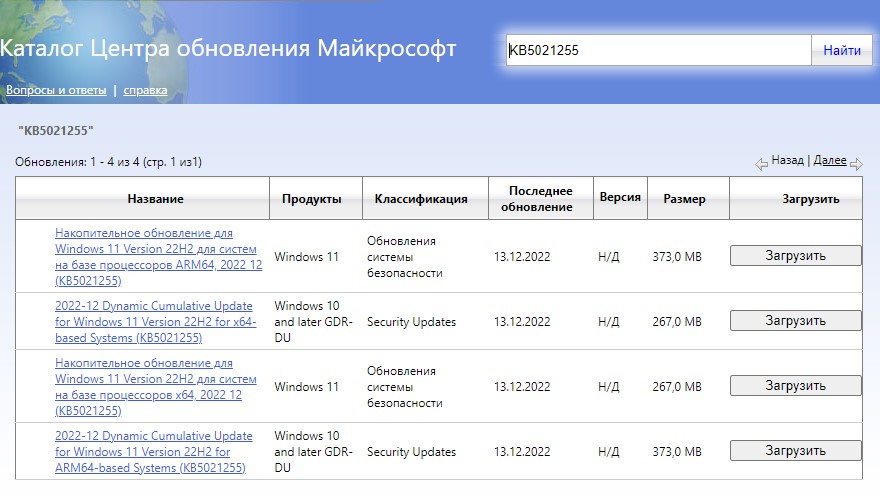This screenshot has height=498, width=880.
Task: Open the справка help link
Action: coord(145,90)
